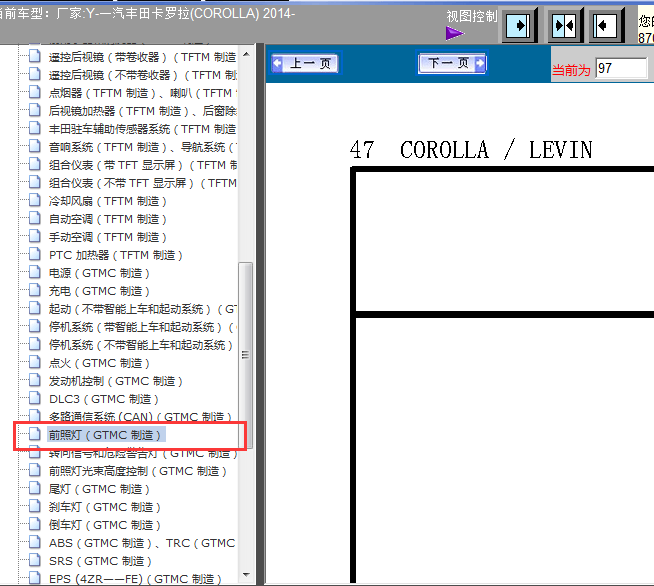The image size is (654, 586).
Task: Select 多路通信系统 (CAN) entry
Action: [x=140, y=416]
